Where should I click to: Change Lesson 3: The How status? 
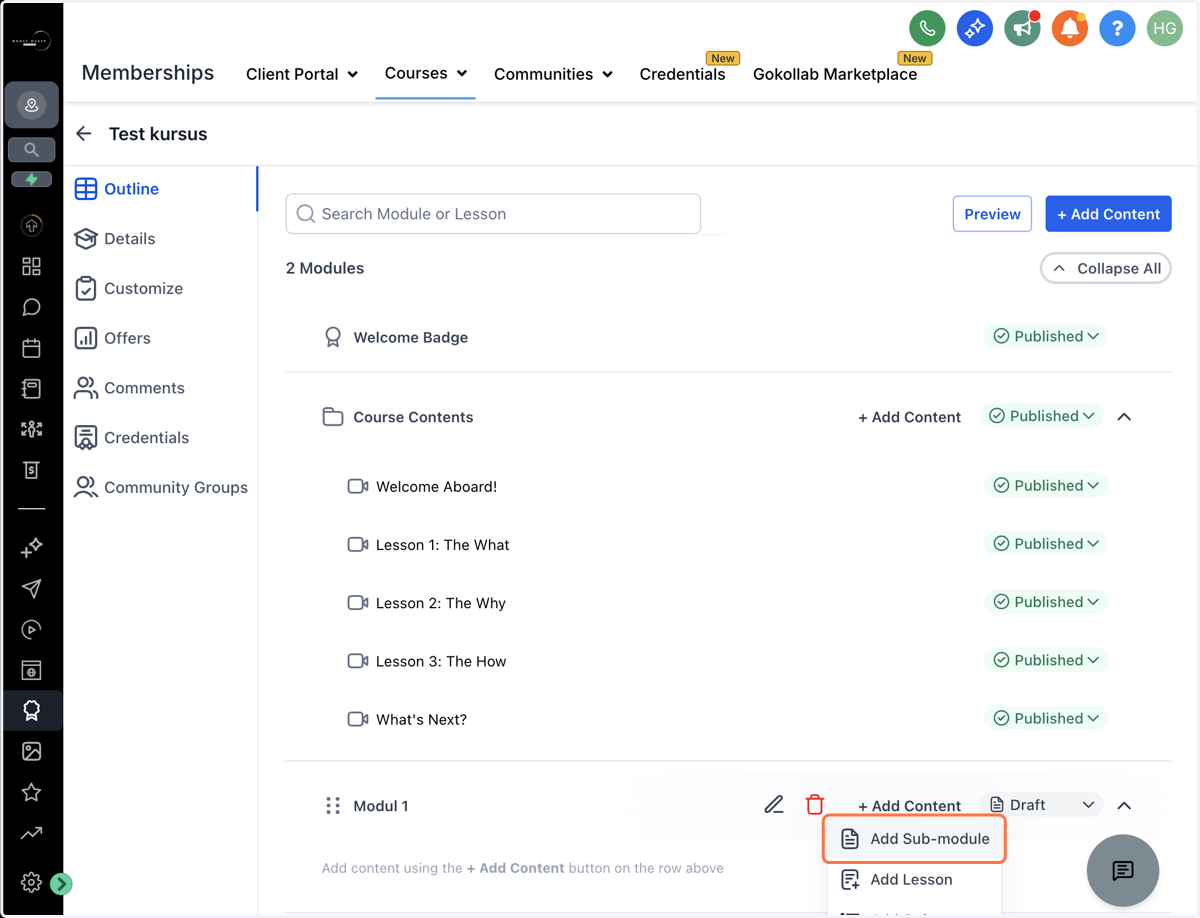(x=1046, y=660)
